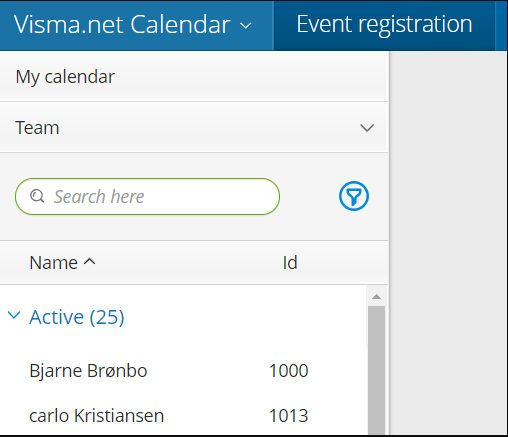Select employee carlo Kristiansen
The height and width of the screenshot is (437, 508).
point(97,416)
